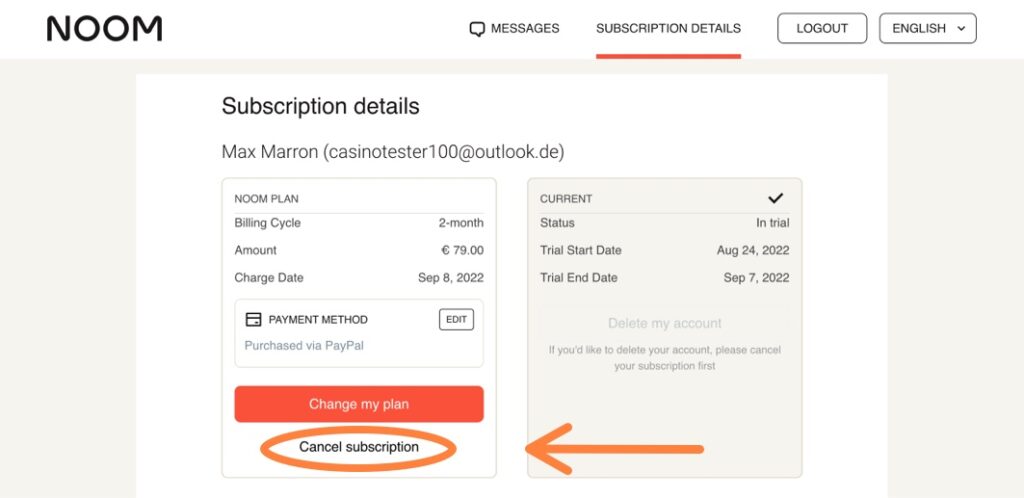This screenshot has height=498, width=1024.
Task: Edit the payment method
Action: (456, 319)
